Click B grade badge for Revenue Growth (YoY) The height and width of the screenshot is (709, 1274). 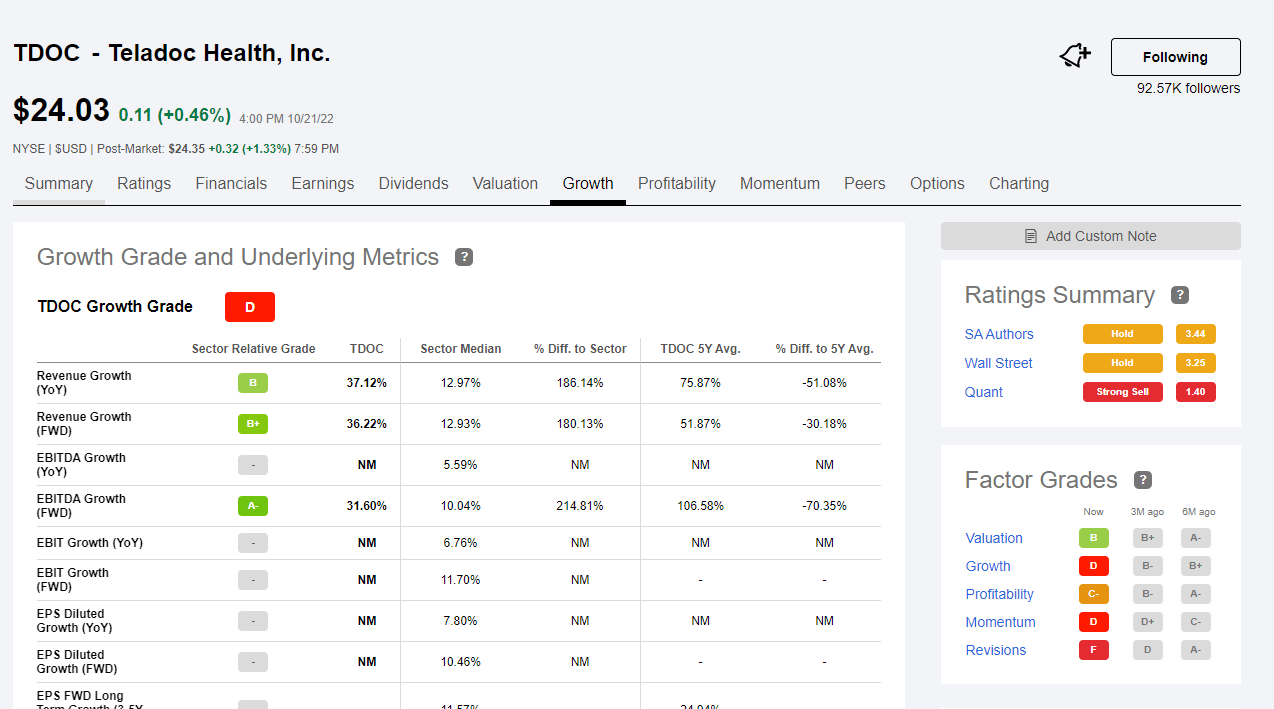coord(253,383)
